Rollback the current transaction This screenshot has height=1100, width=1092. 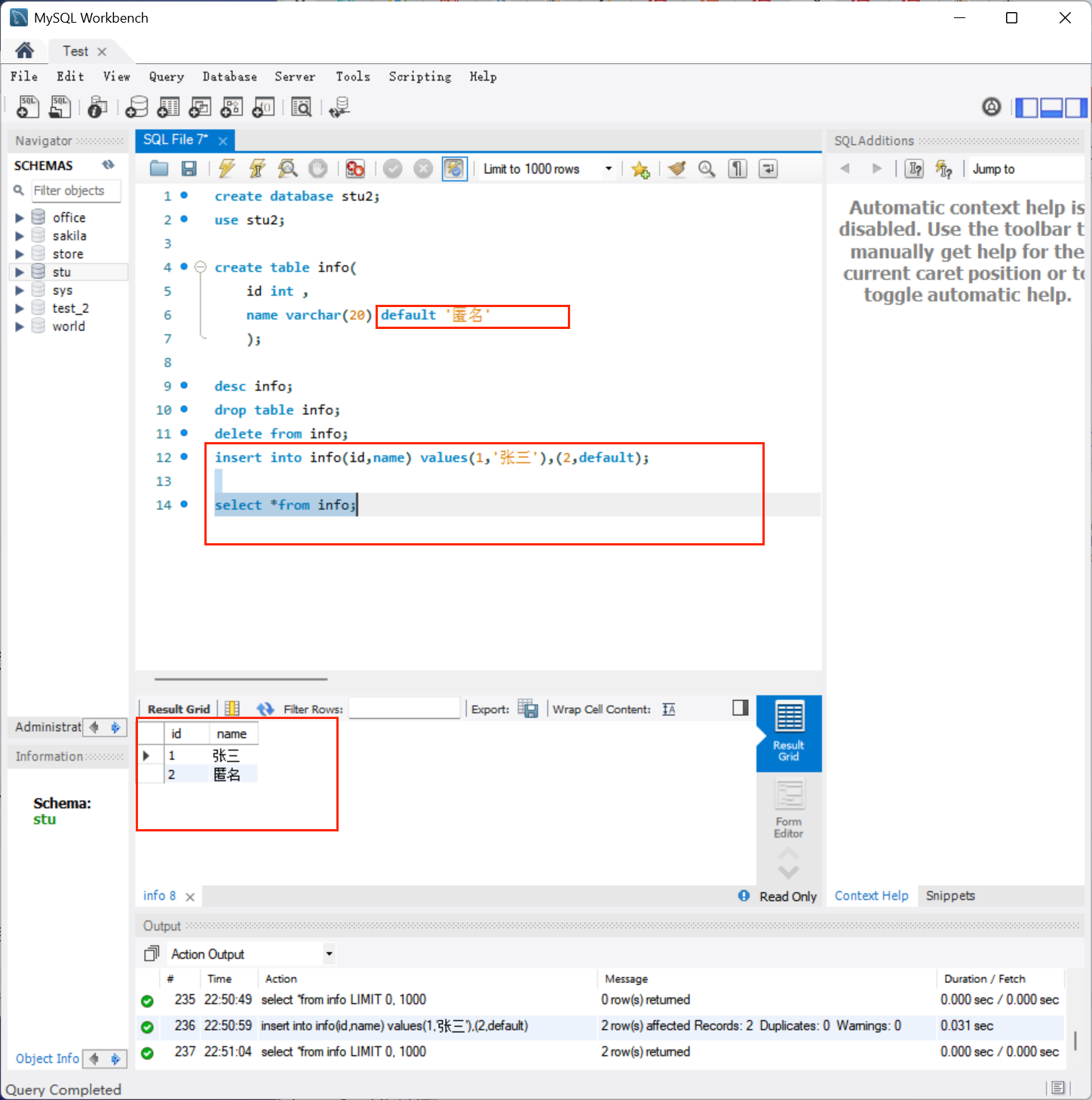click(x=424, y=169)
